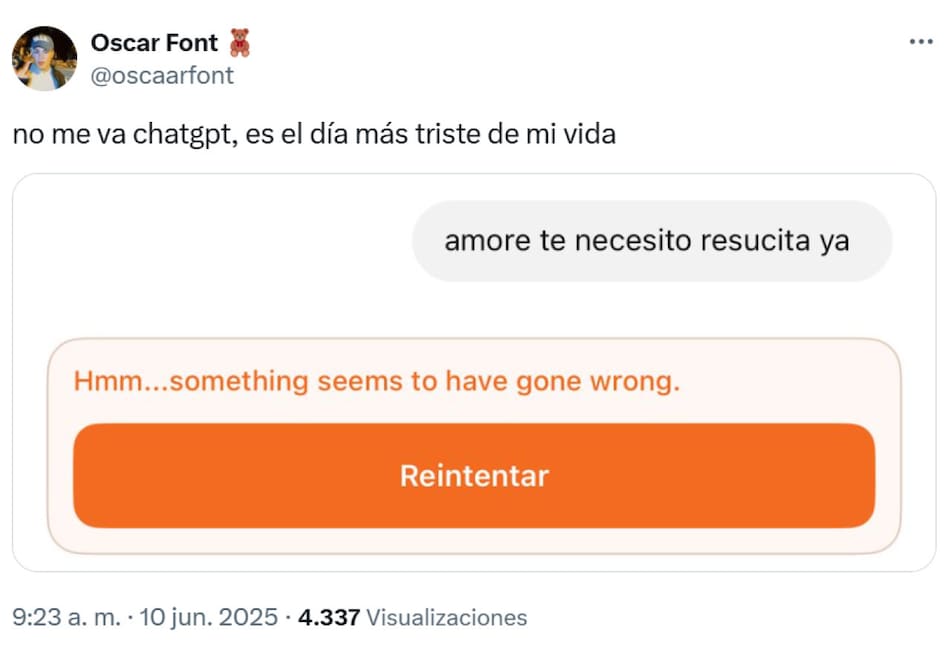This screenshot has width=950, height=657.
Task: Open the Visualizaciones label
Action: tap(446, 617)
